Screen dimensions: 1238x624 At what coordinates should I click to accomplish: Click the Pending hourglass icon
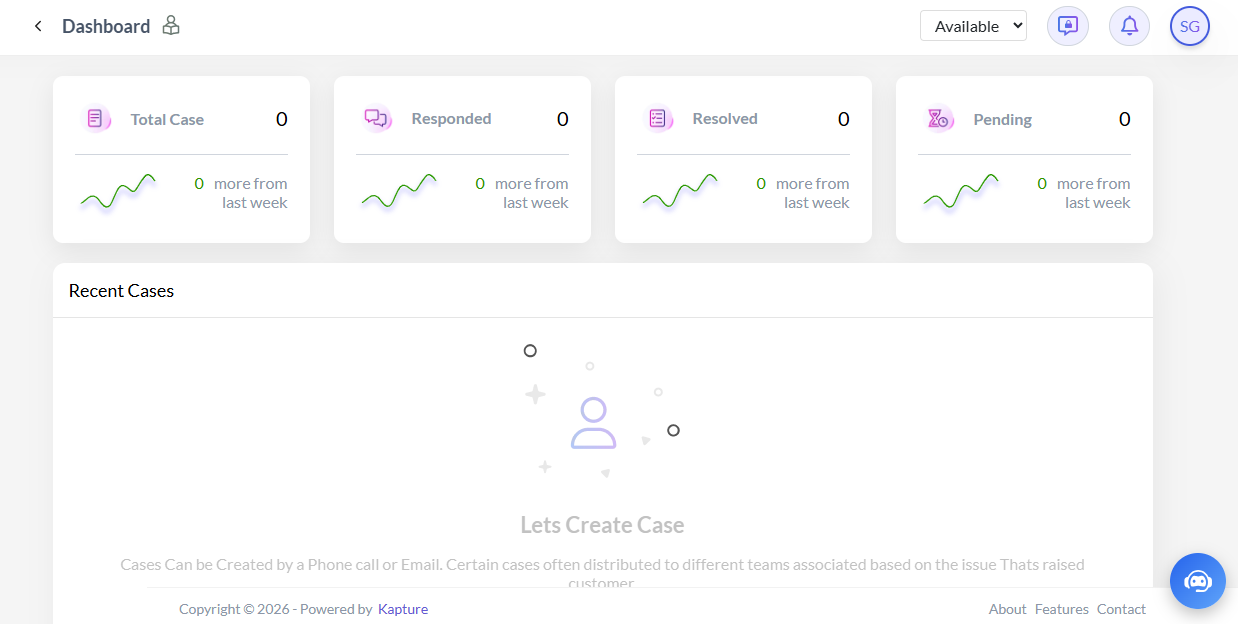click(938, 119)
